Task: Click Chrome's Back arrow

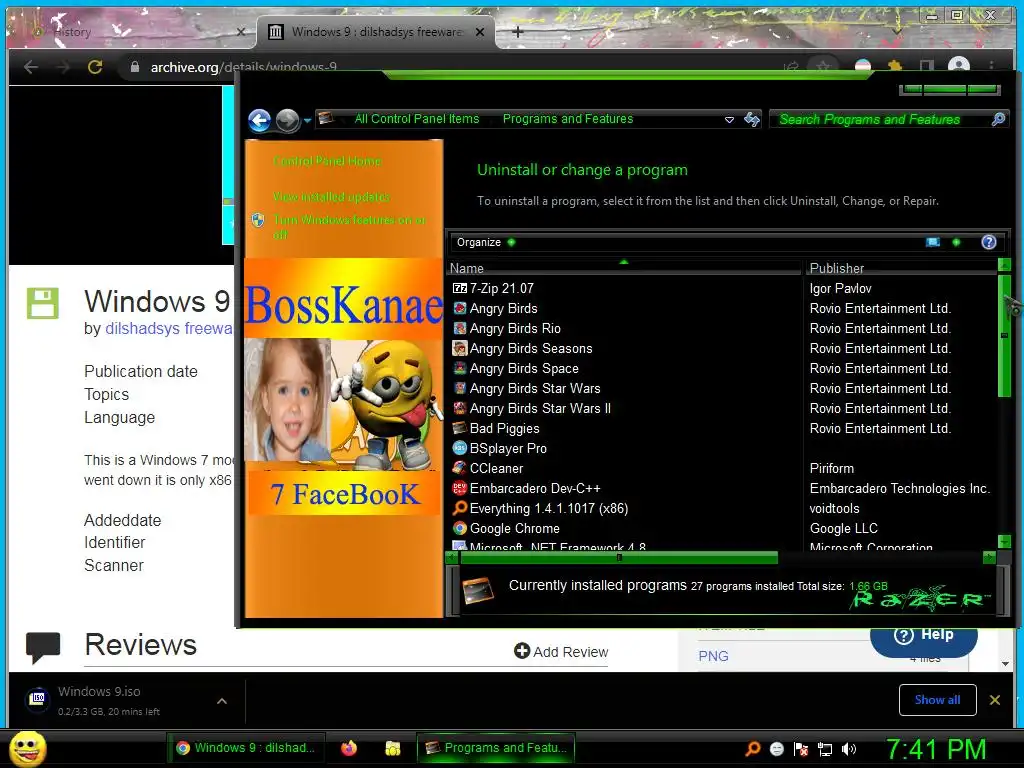Action: pyautogui.click(x=31, y=67)
